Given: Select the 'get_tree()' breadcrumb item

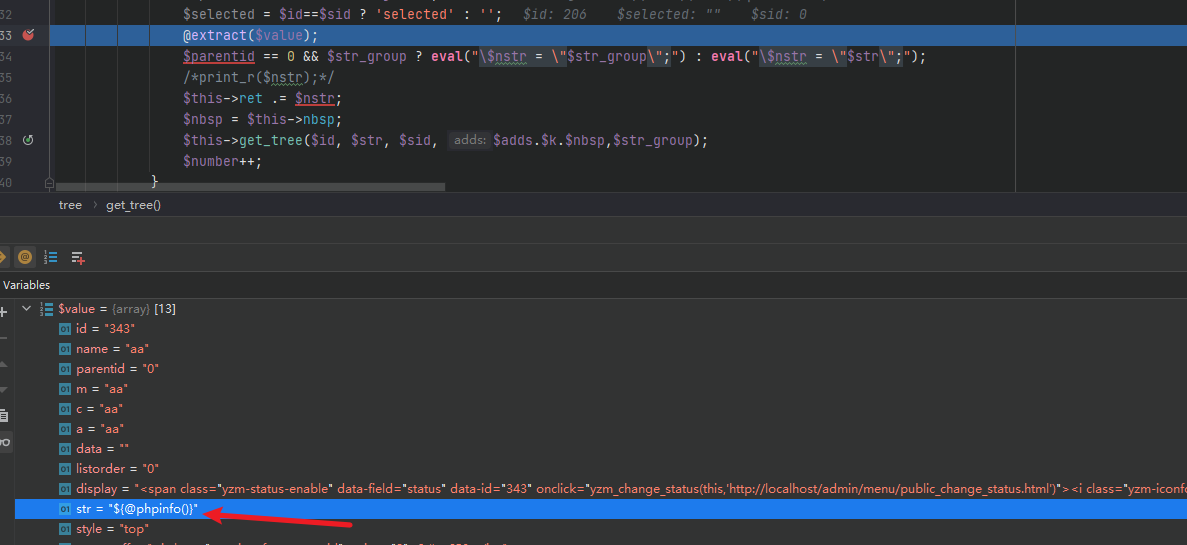Looking at the screenshot, I should pyautogui.click(x=133, y=205).
